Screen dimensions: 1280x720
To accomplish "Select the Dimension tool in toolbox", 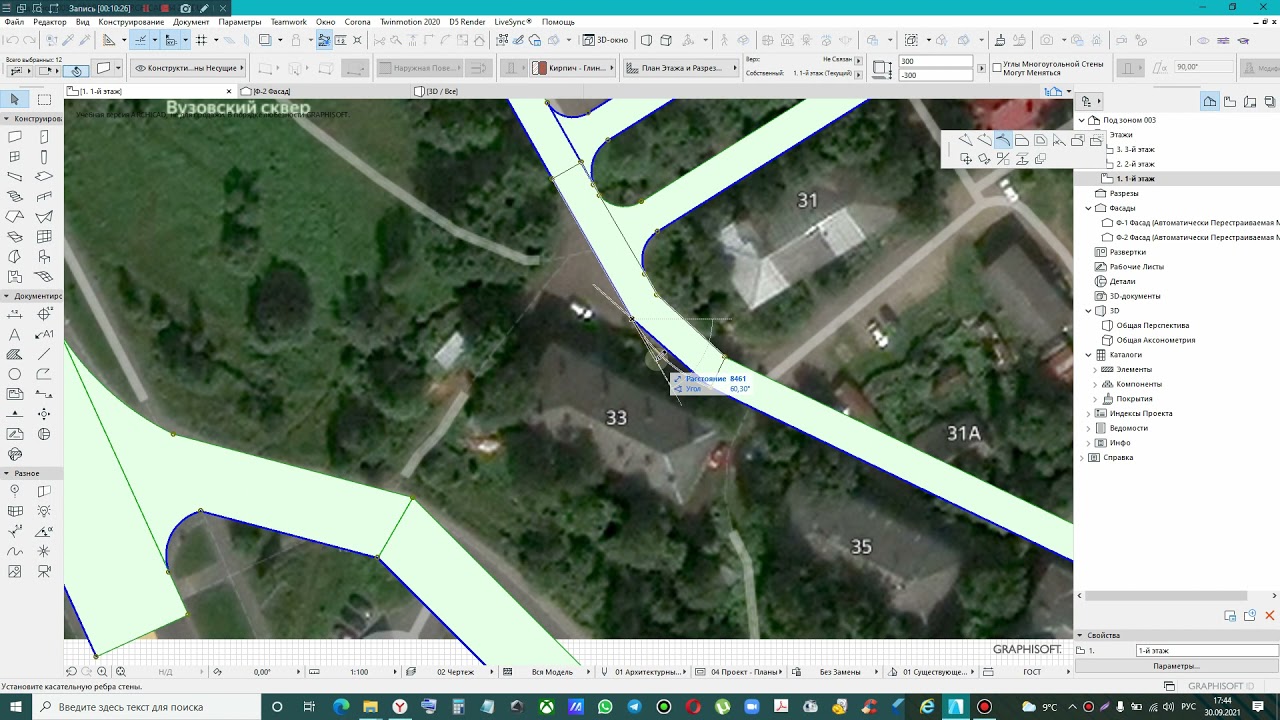I will pyautogui.click(x=14, y=315).
